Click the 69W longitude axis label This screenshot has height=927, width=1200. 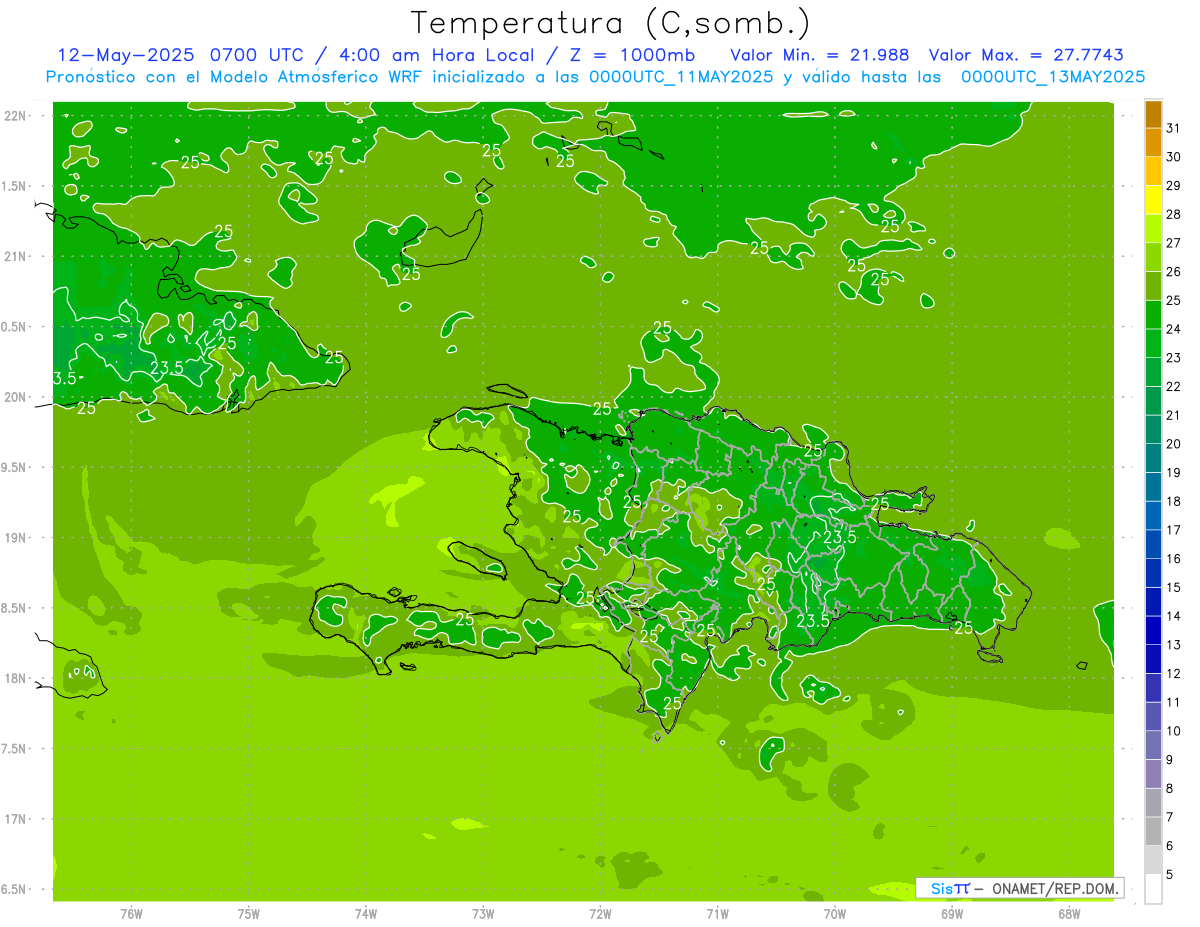(952, 913)
